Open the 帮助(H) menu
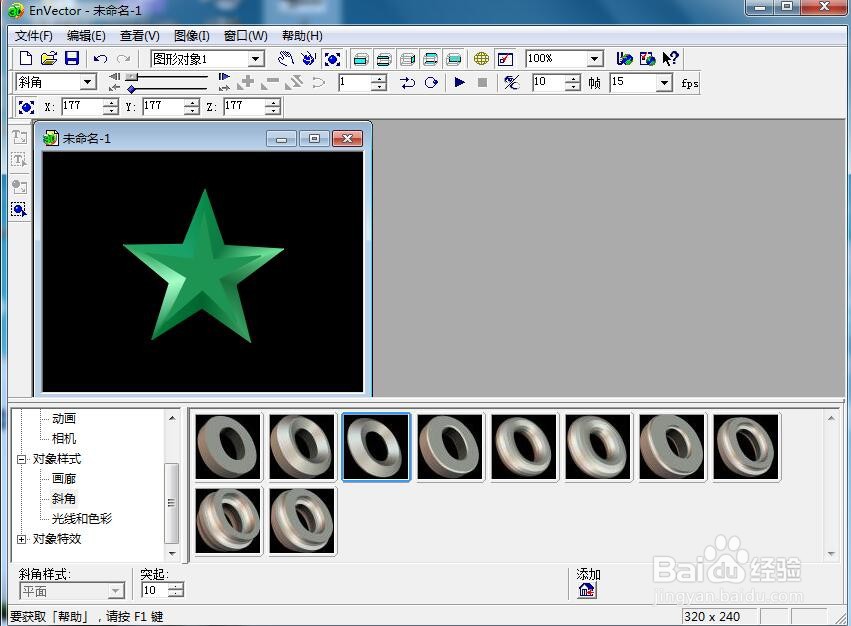Image resolution: width=851 pixels, height=626 pixels. point(302,36)
